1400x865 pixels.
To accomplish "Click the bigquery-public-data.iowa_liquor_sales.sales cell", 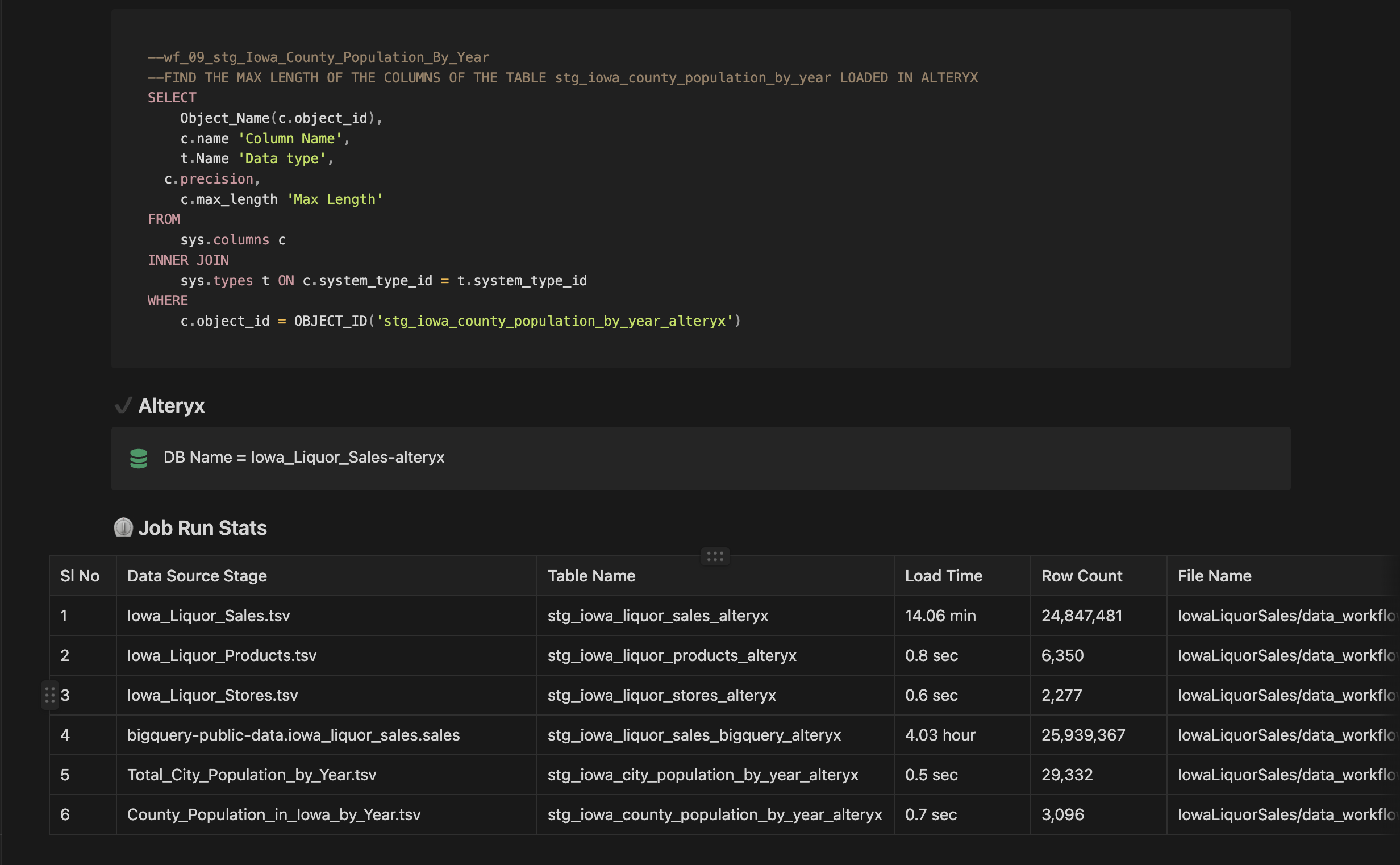I will click(x=327, y=734).
